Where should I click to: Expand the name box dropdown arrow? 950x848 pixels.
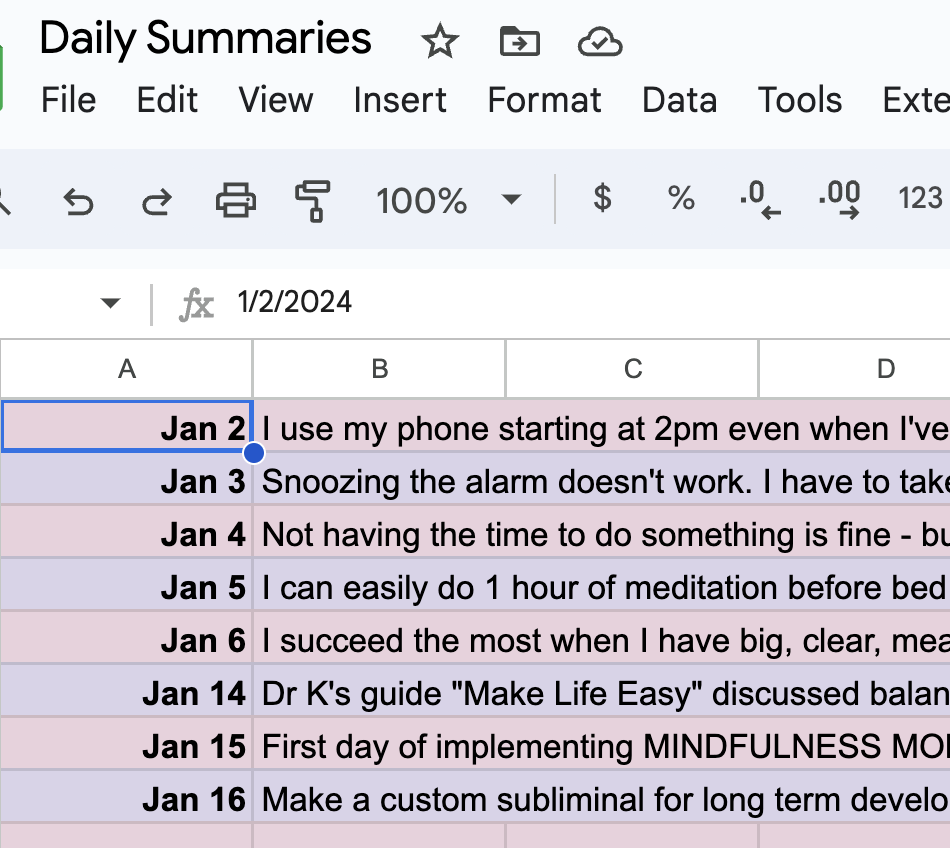click(111, 303)
